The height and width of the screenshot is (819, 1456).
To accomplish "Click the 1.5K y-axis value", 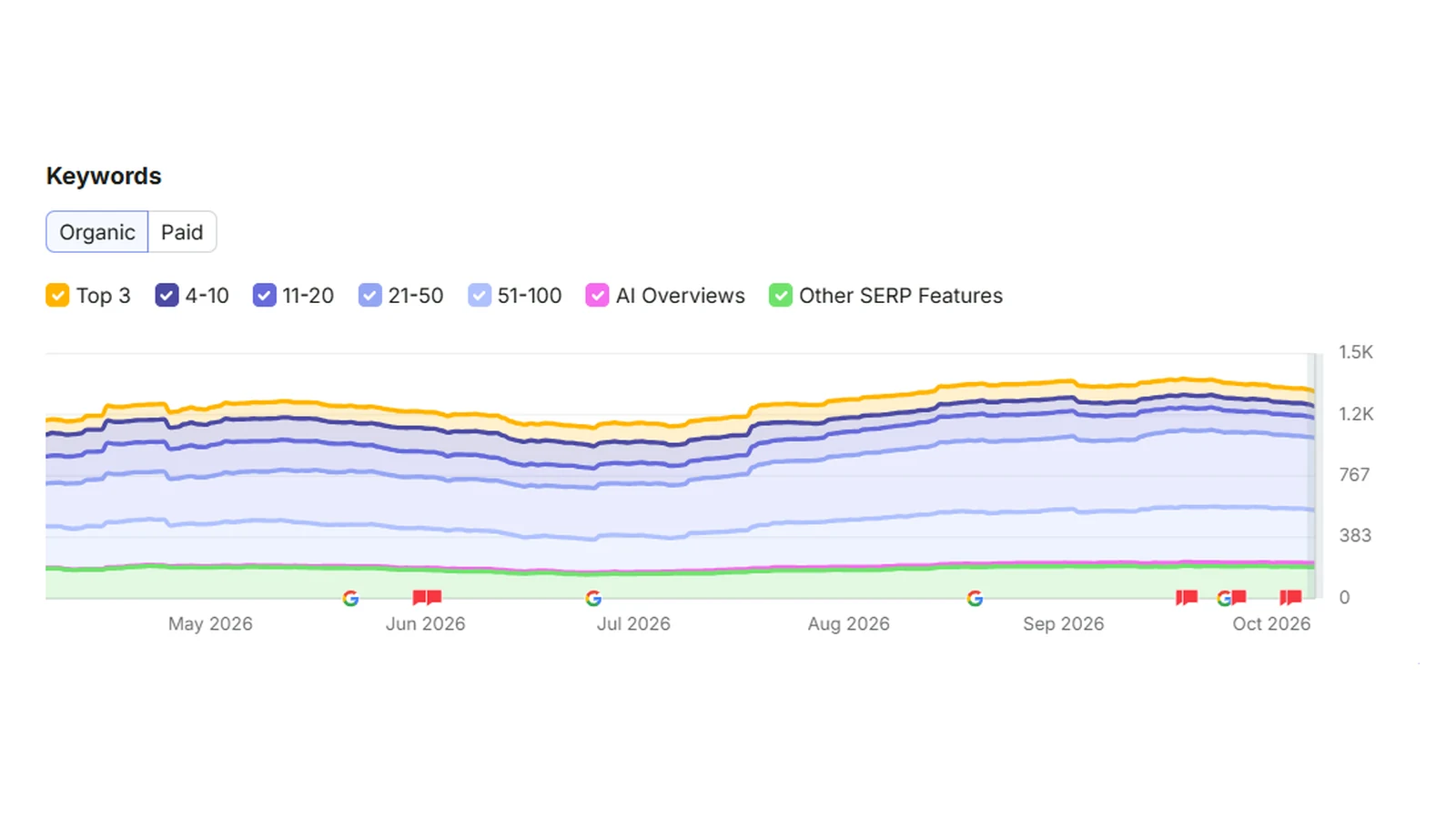I will coord(1355,352).
